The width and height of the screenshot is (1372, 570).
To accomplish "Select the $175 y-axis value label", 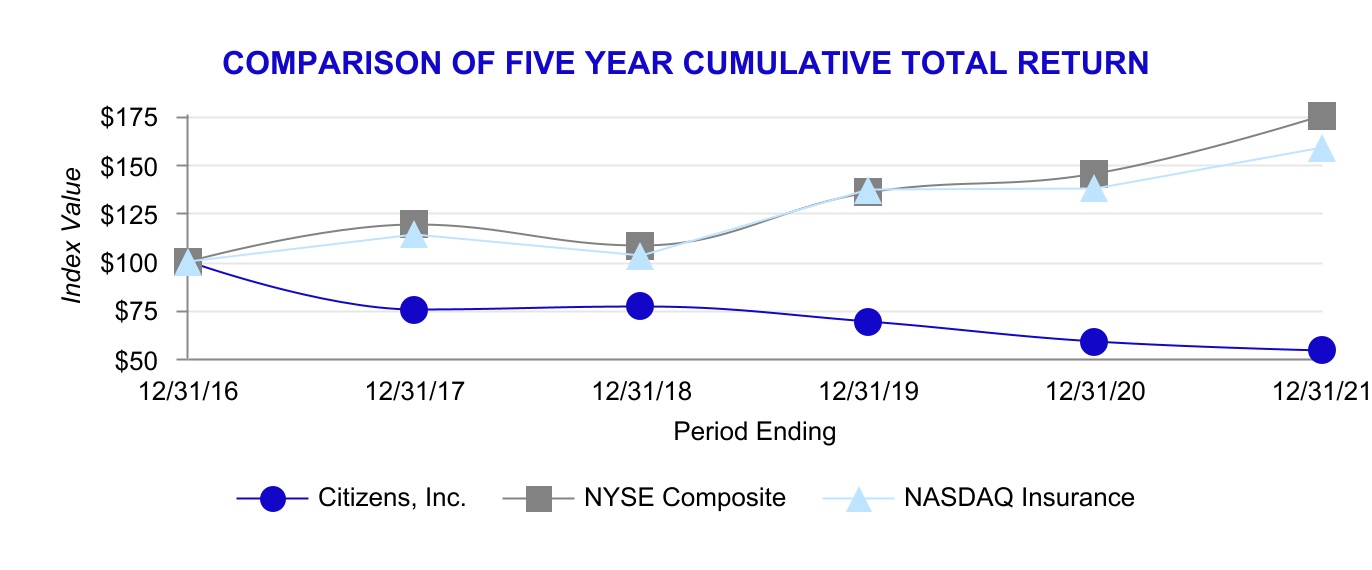I will (129, 118).
